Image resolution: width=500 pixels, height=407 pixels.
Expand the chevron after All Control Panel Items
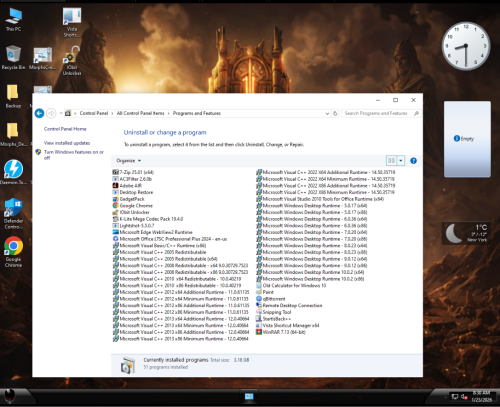pos(168,113)
